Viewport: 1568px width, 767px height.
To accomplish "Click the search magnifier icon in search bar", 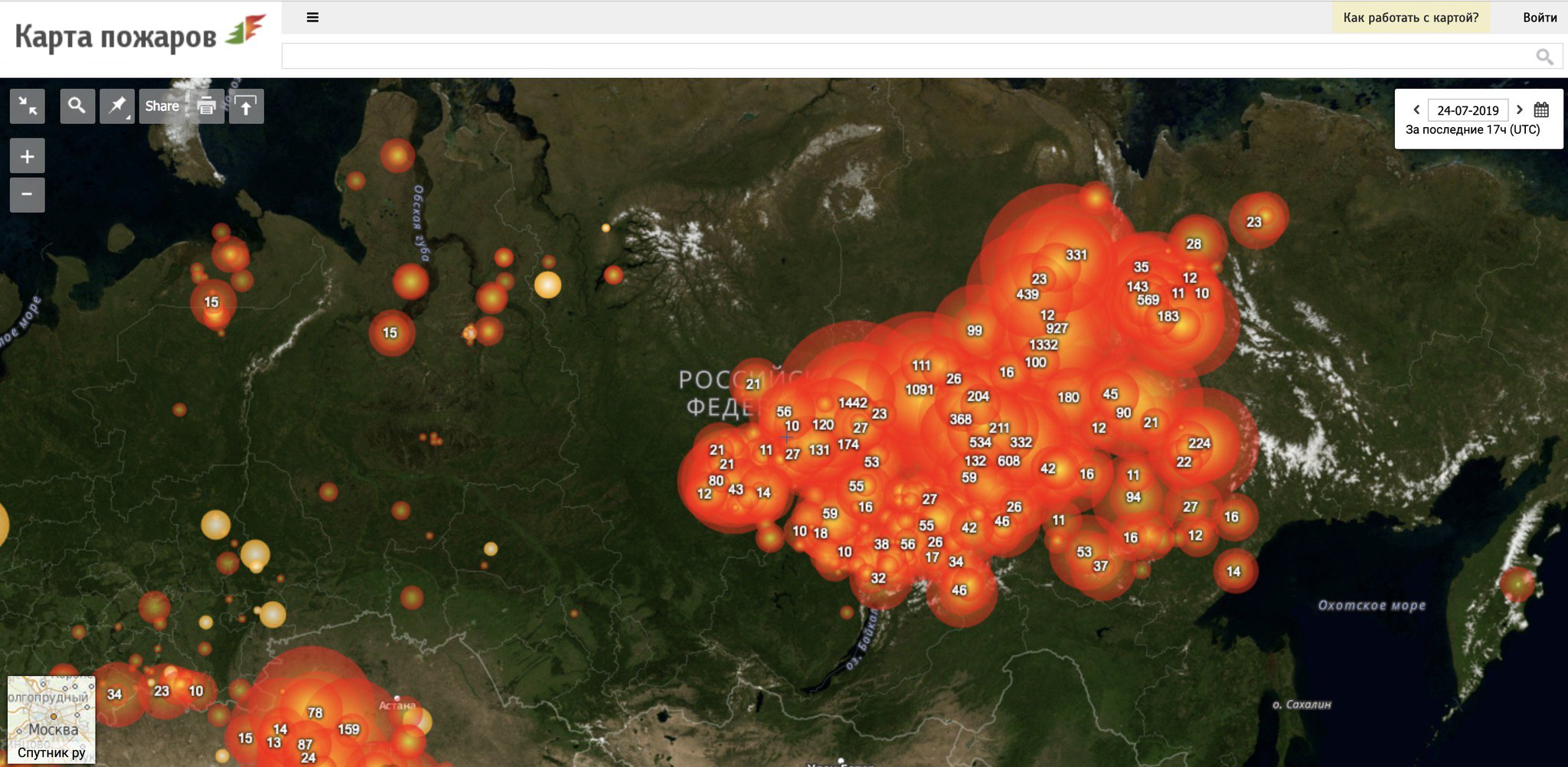I will coord(1544,57).
